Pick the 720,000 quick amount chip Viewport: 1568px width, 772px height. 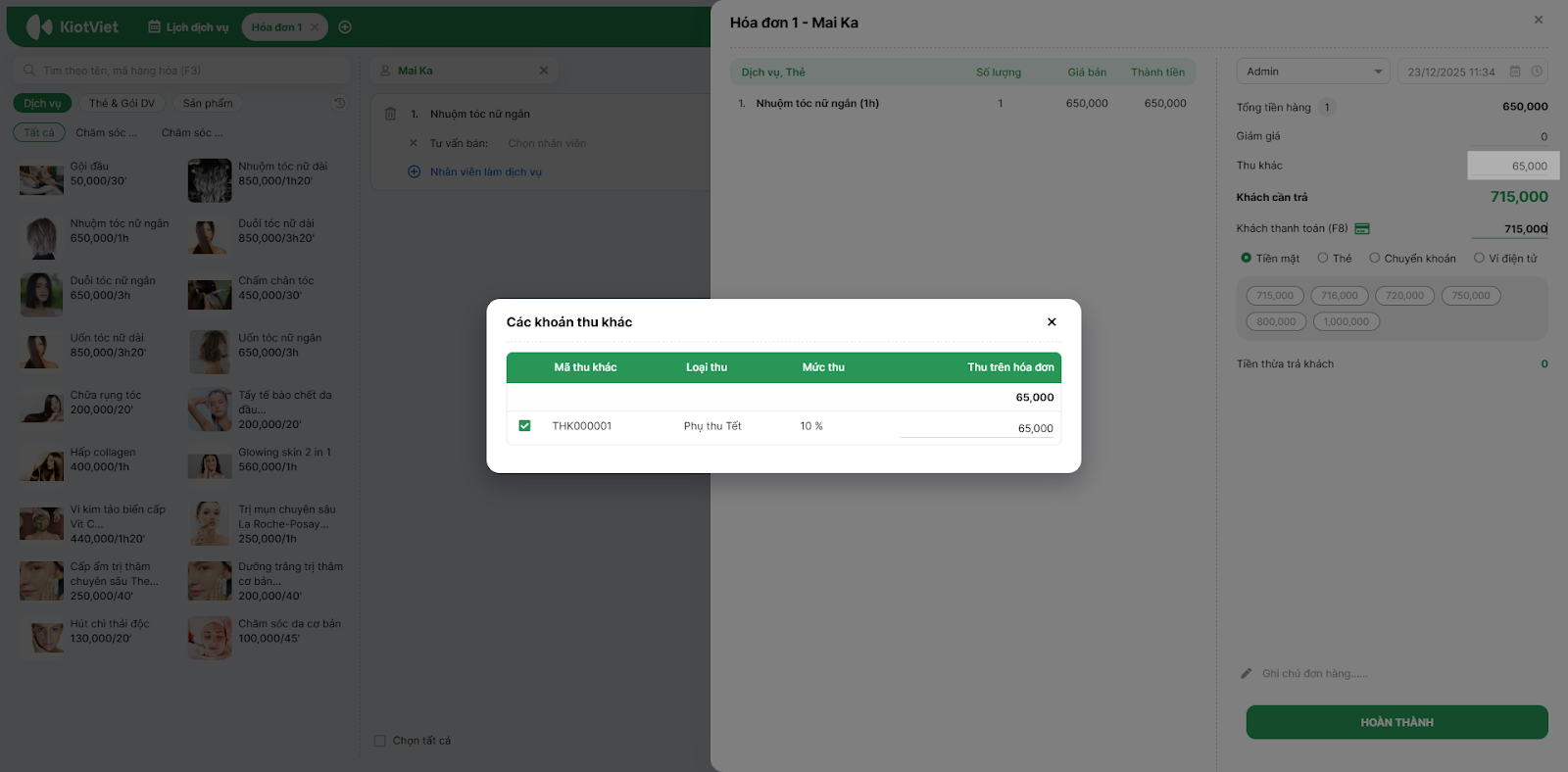(x=1404, y=296)
